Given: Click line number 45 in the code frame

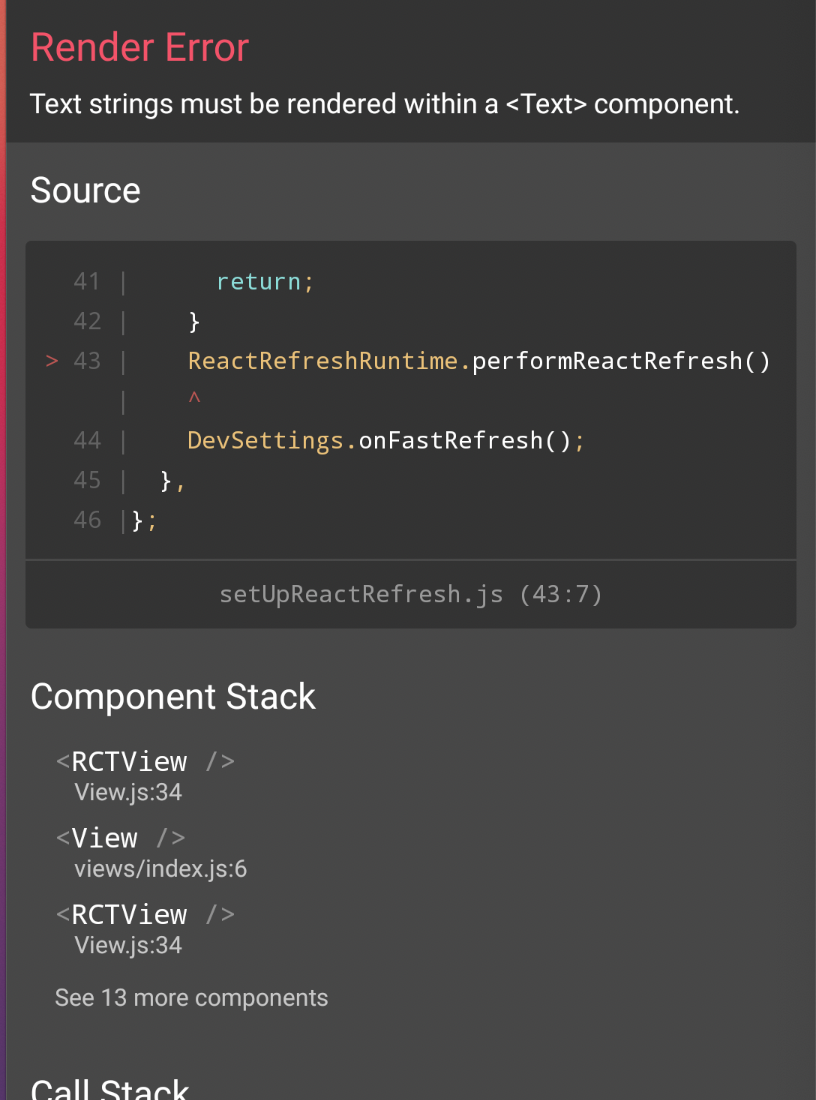Looking at the screenshot, I should [x=87, y=480].
